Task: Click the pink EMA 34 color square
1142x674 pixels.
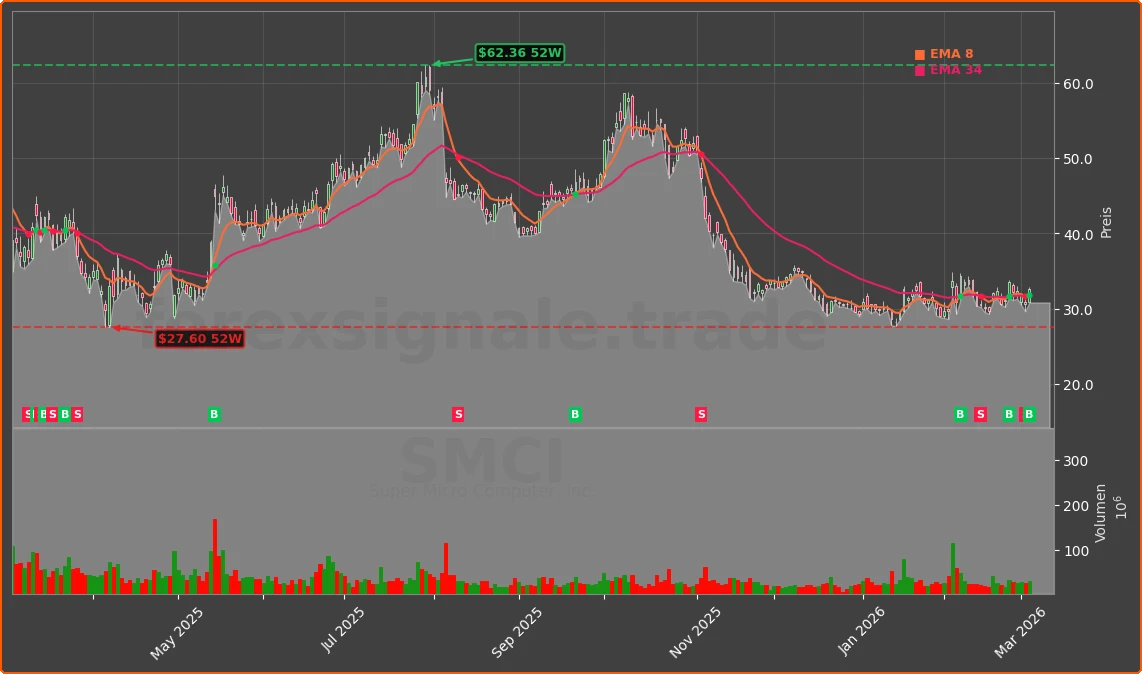Action: (919, 70)
